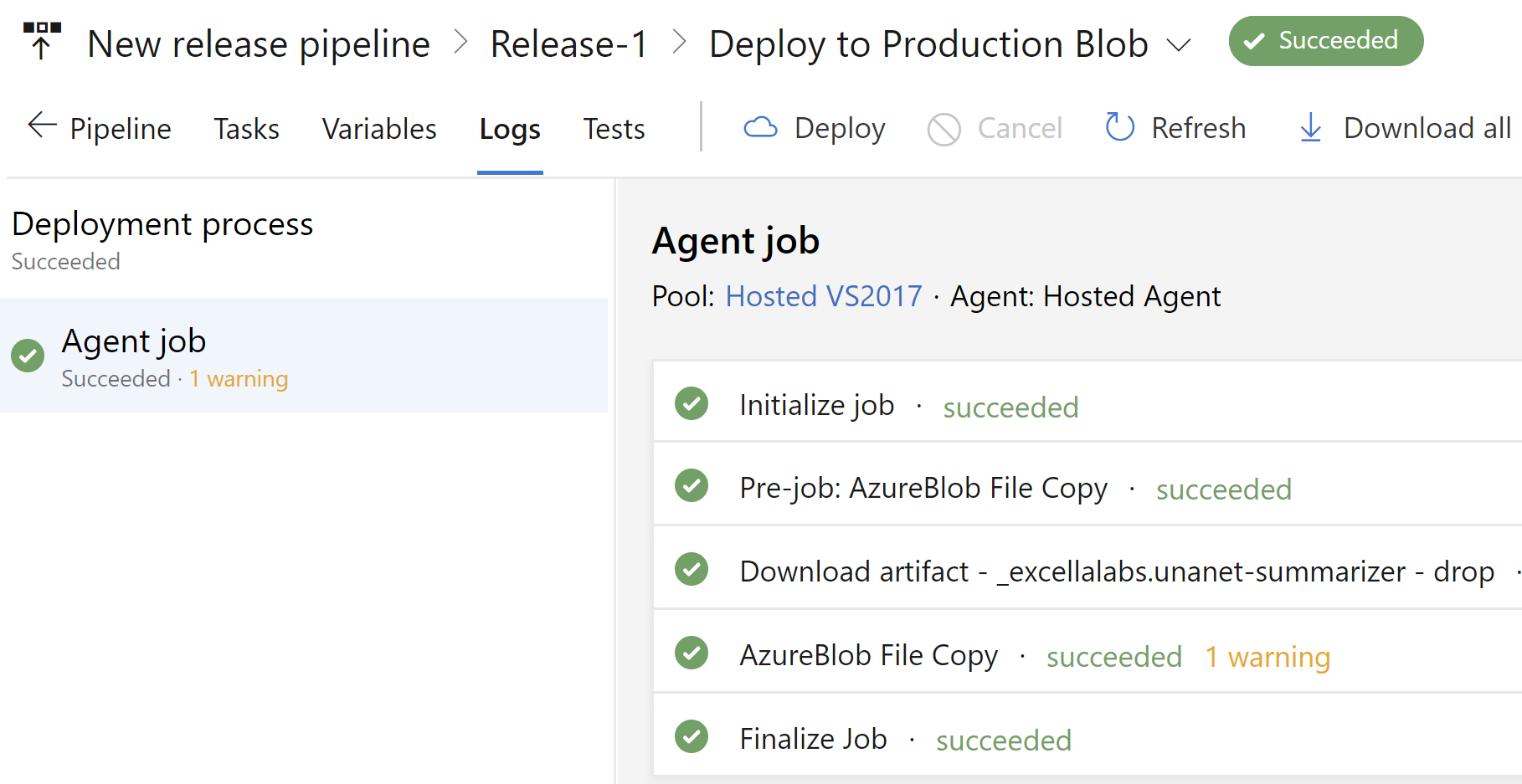Screen dimensions: 1522x784
Task: Click the green check on Initialize job step
Action: (692, 403)
